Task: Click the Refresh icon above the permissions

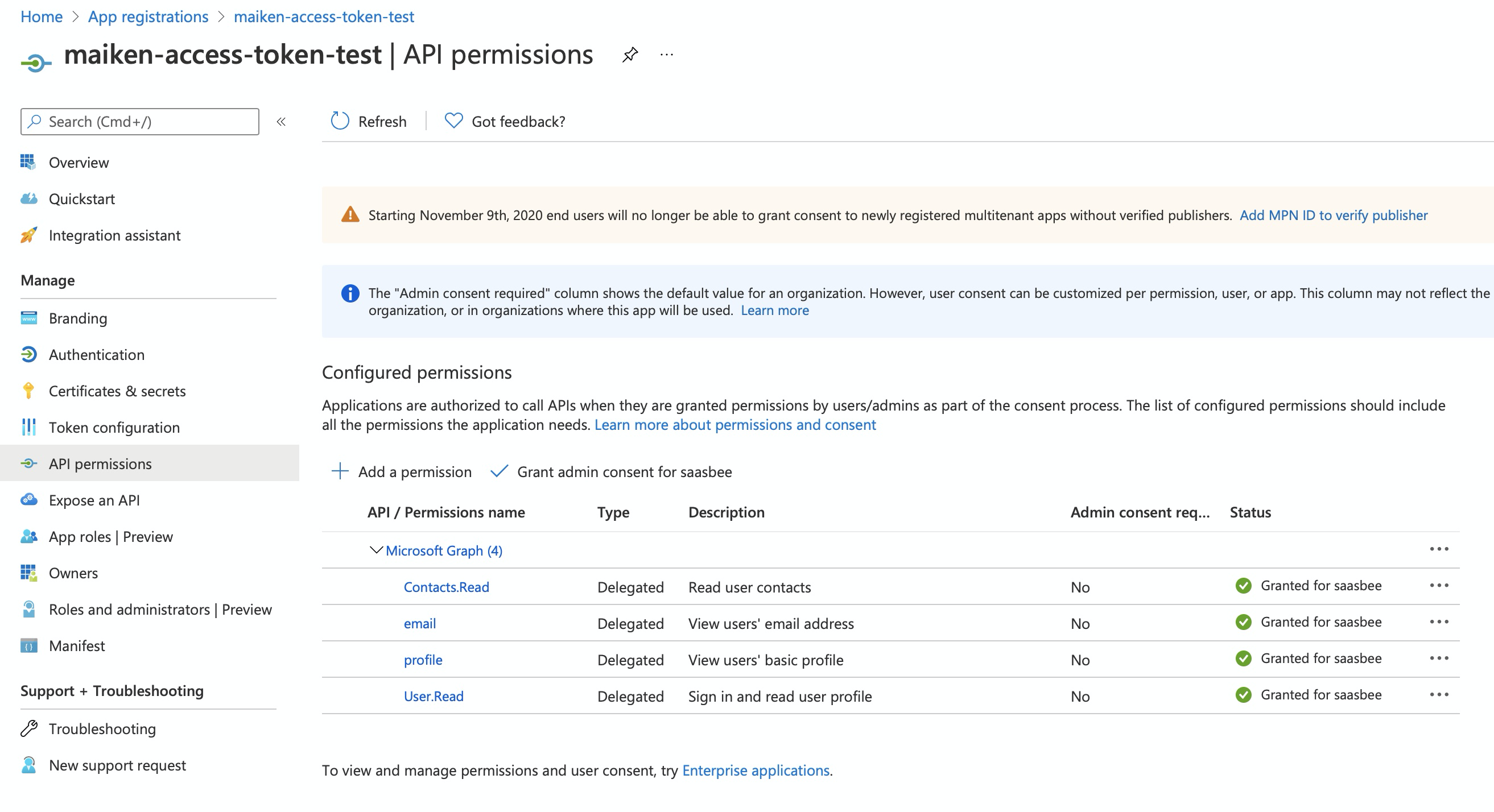Action: tap(339, 121)
